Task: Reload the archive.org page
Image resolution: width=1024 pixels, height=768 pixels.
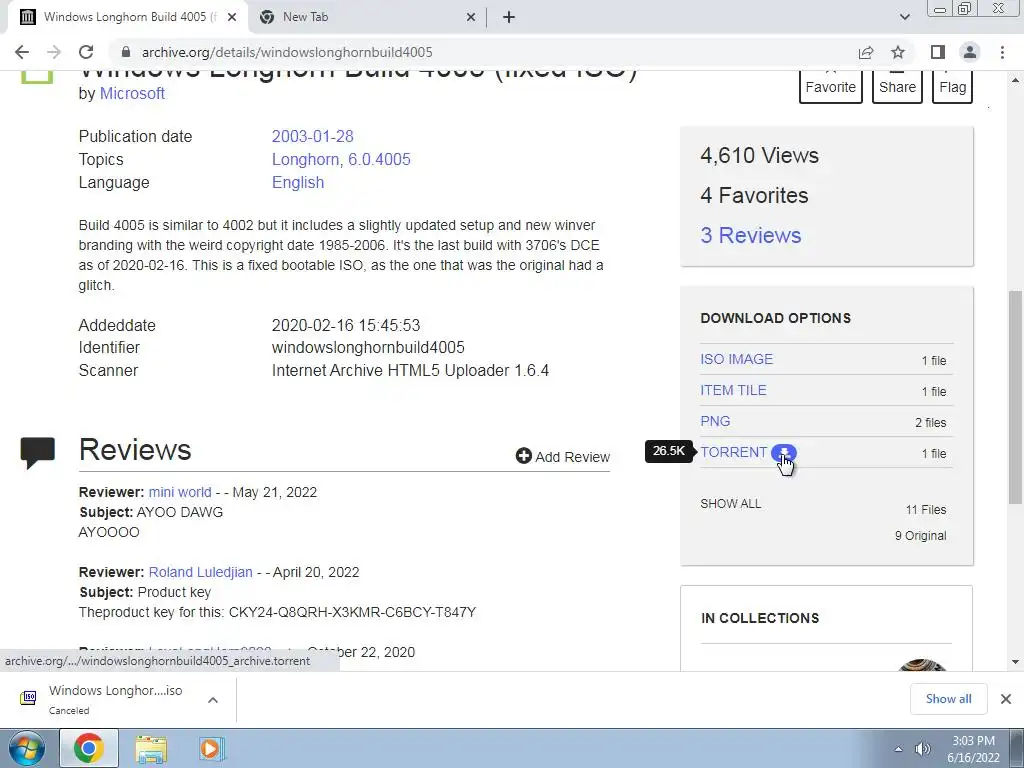Action: point(86,52)
